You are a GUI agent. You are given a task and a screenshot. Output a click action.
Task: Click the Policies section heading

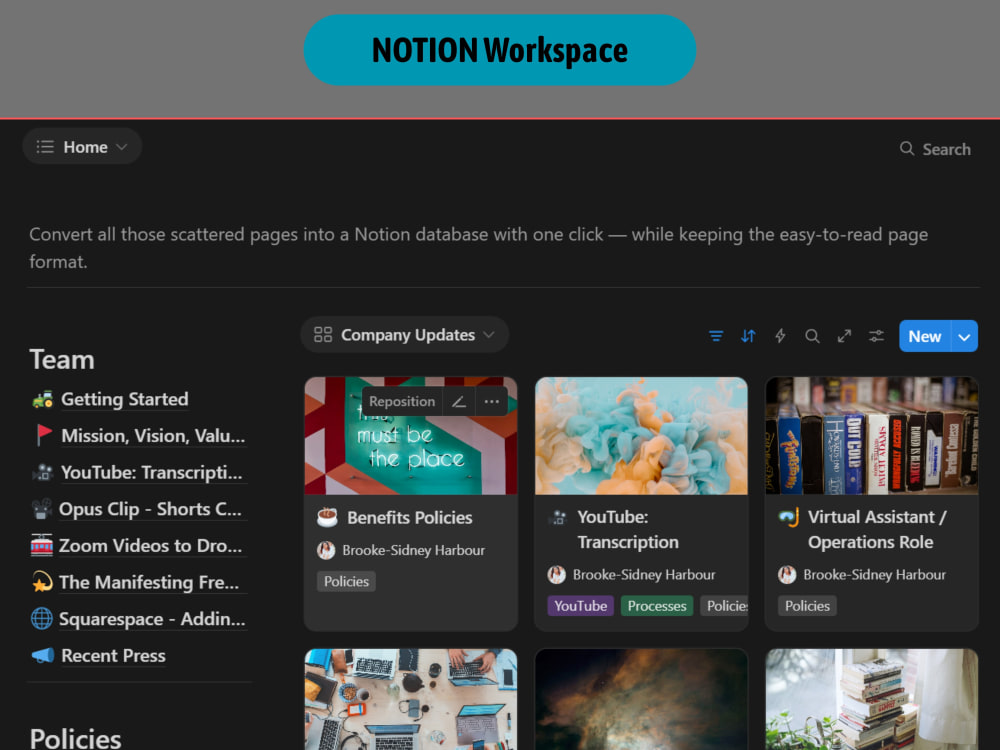click(75, 738)
